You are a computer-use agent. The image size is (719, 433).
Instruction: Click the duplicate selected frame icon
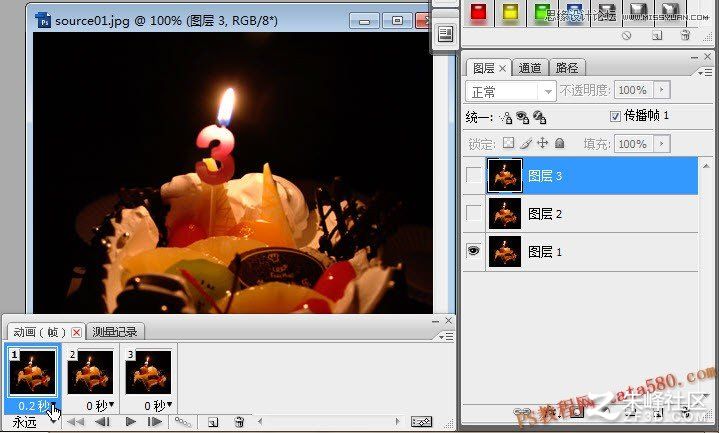click(212, 422)
